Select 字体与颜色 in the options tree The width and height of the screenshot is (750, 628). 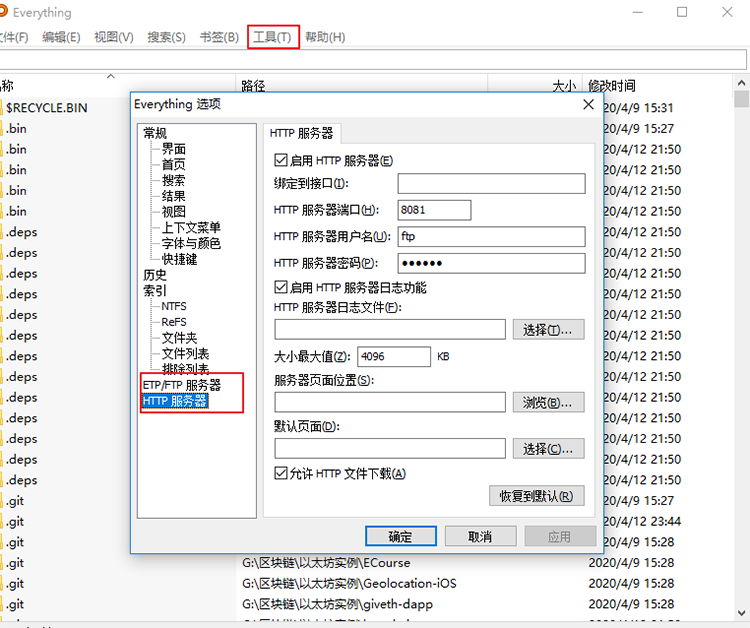[191, 243]
